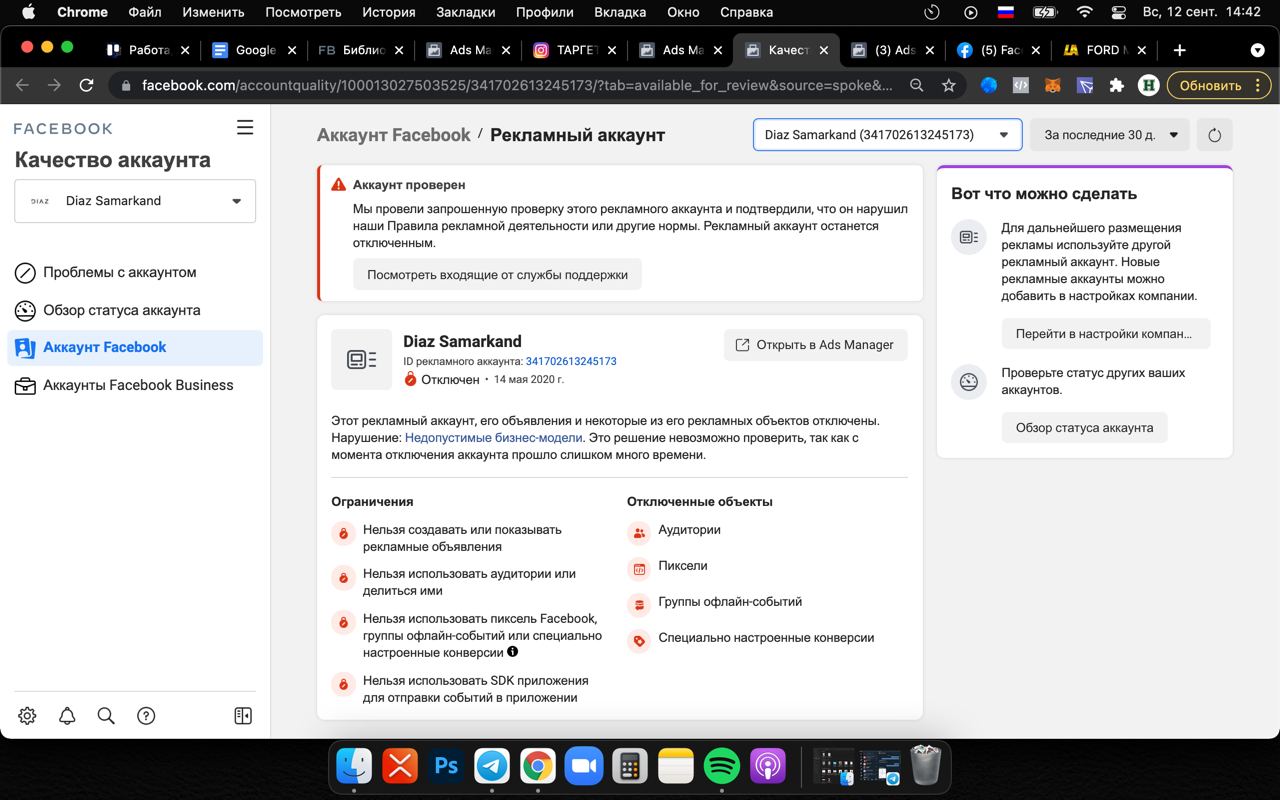Open Telegram from the Dock
The width and height of the screenshot is (1280, 800).
point(492,767)
